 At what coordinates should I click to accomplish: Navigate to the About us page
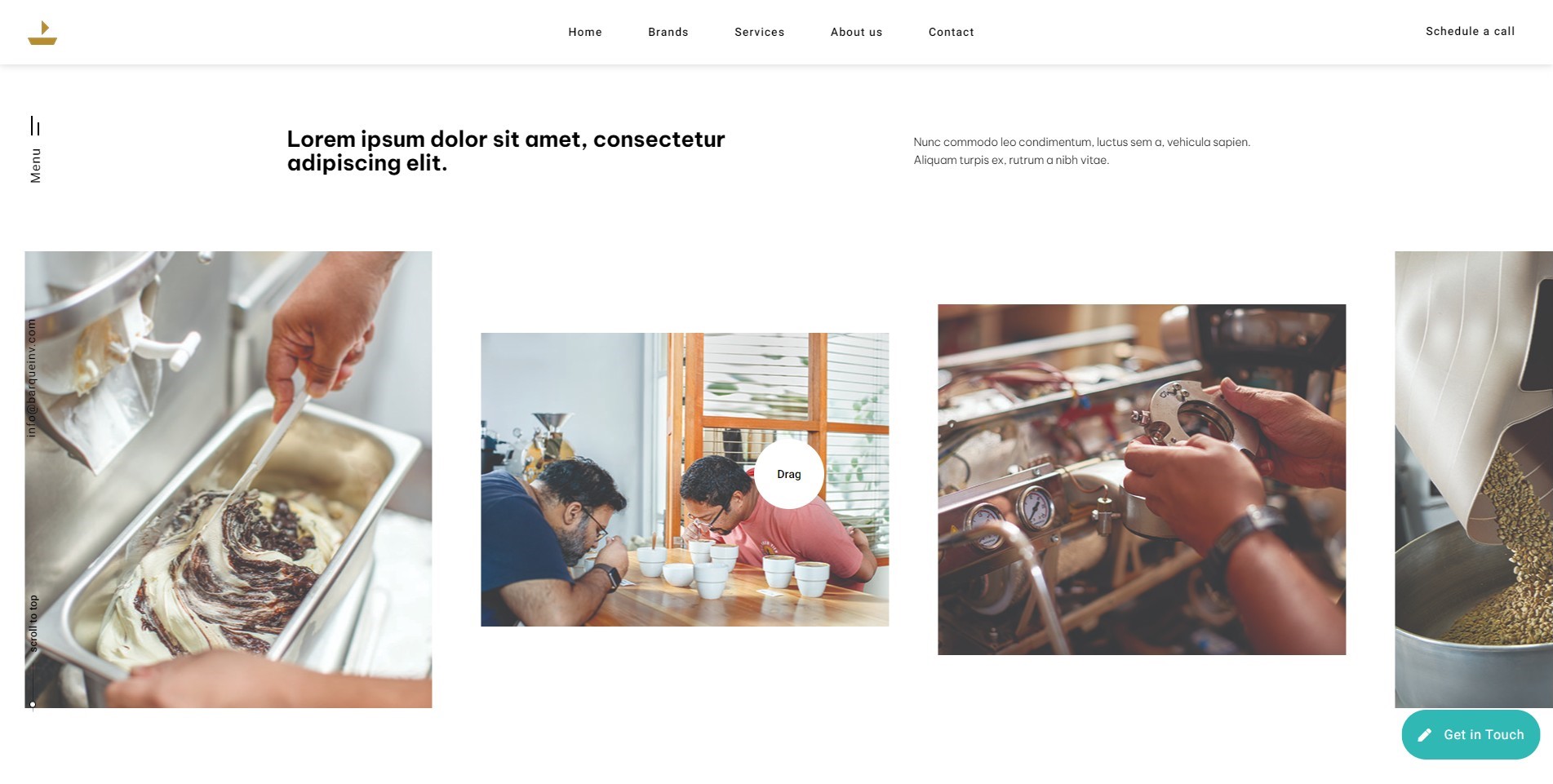(856, 32)
